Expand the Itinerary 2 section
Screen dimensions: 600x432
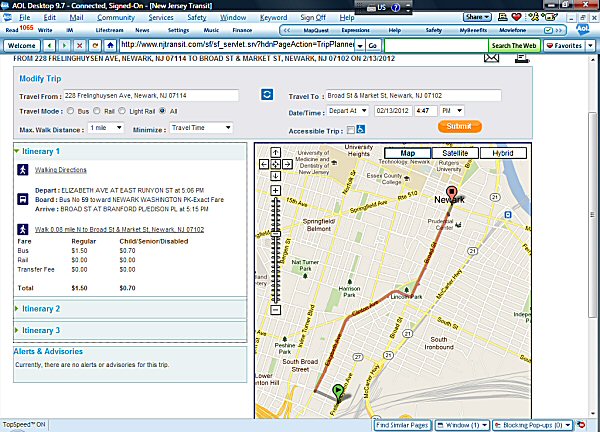(16, 308)
